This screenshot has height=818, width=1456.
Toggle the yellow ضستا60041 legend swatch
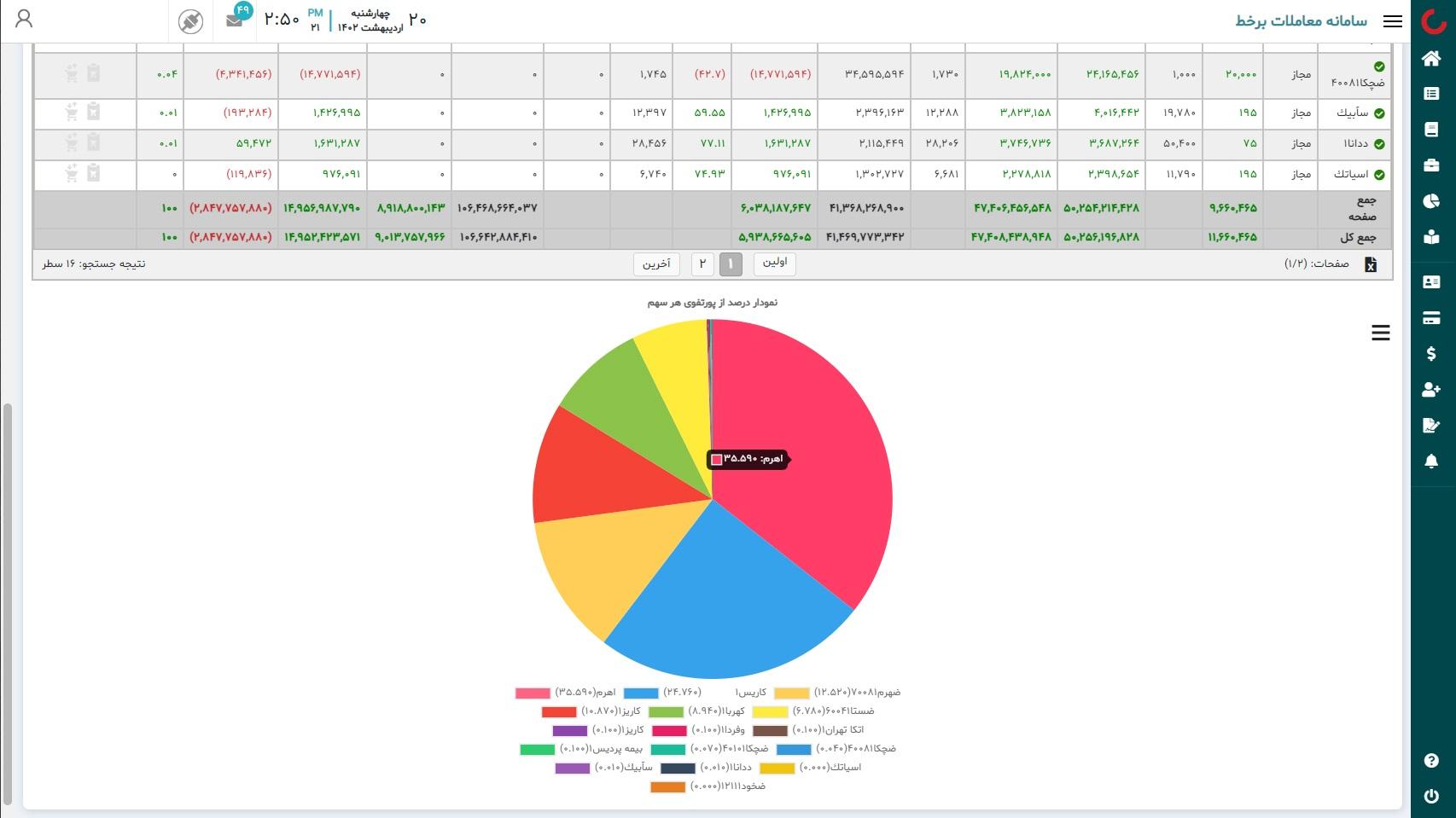(770, 712)
